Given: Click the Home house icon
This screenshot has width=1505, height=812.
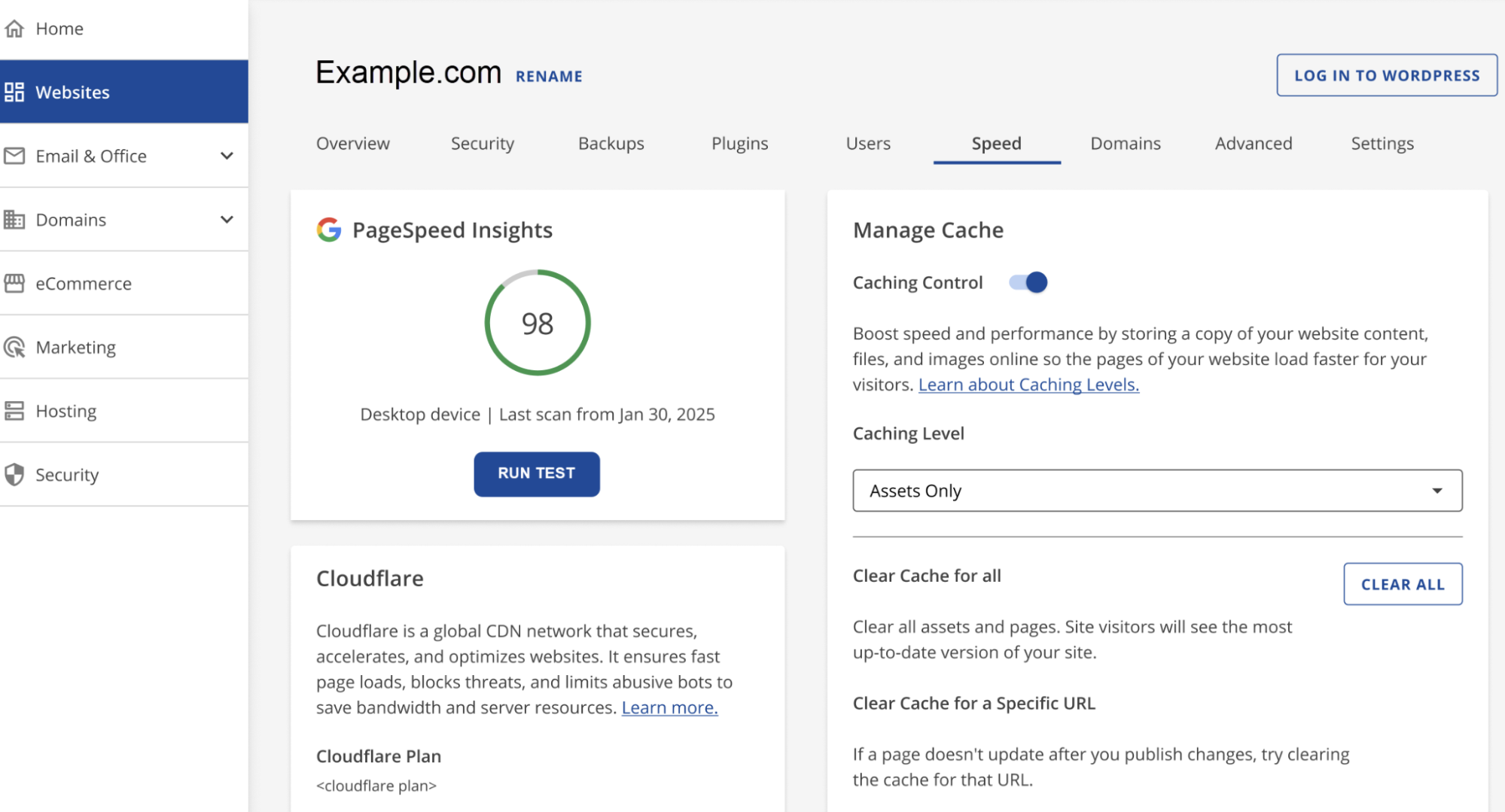Looking at the screenshot, I should [14, 29].
